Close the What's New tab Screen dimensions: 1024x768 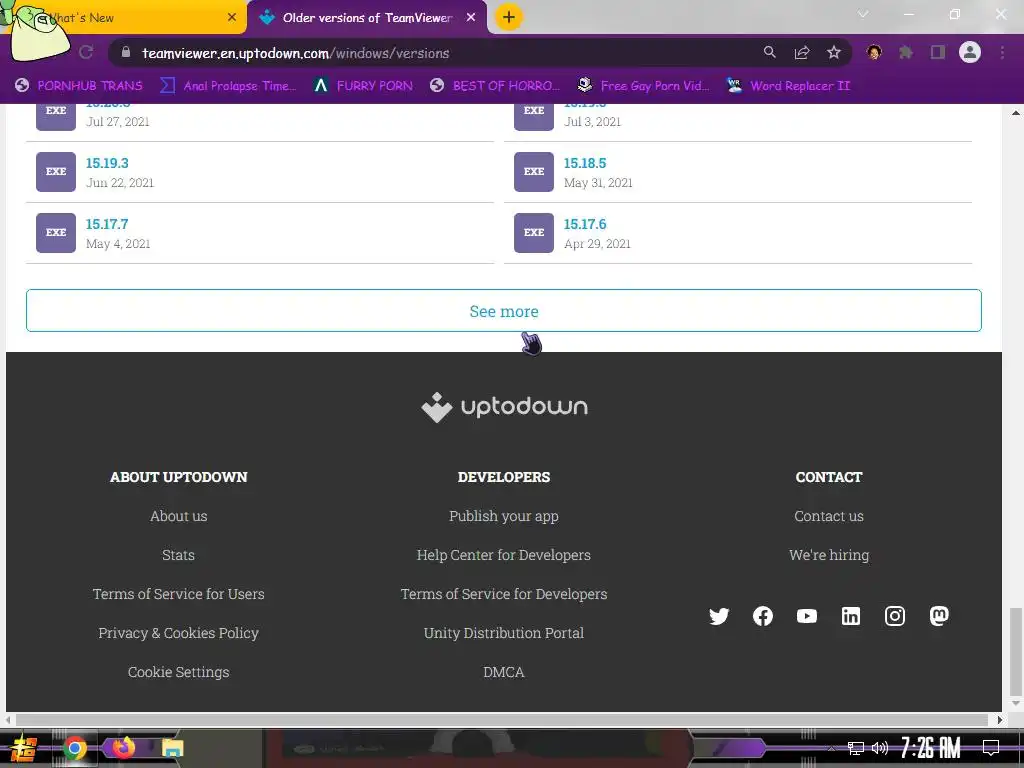232,18
